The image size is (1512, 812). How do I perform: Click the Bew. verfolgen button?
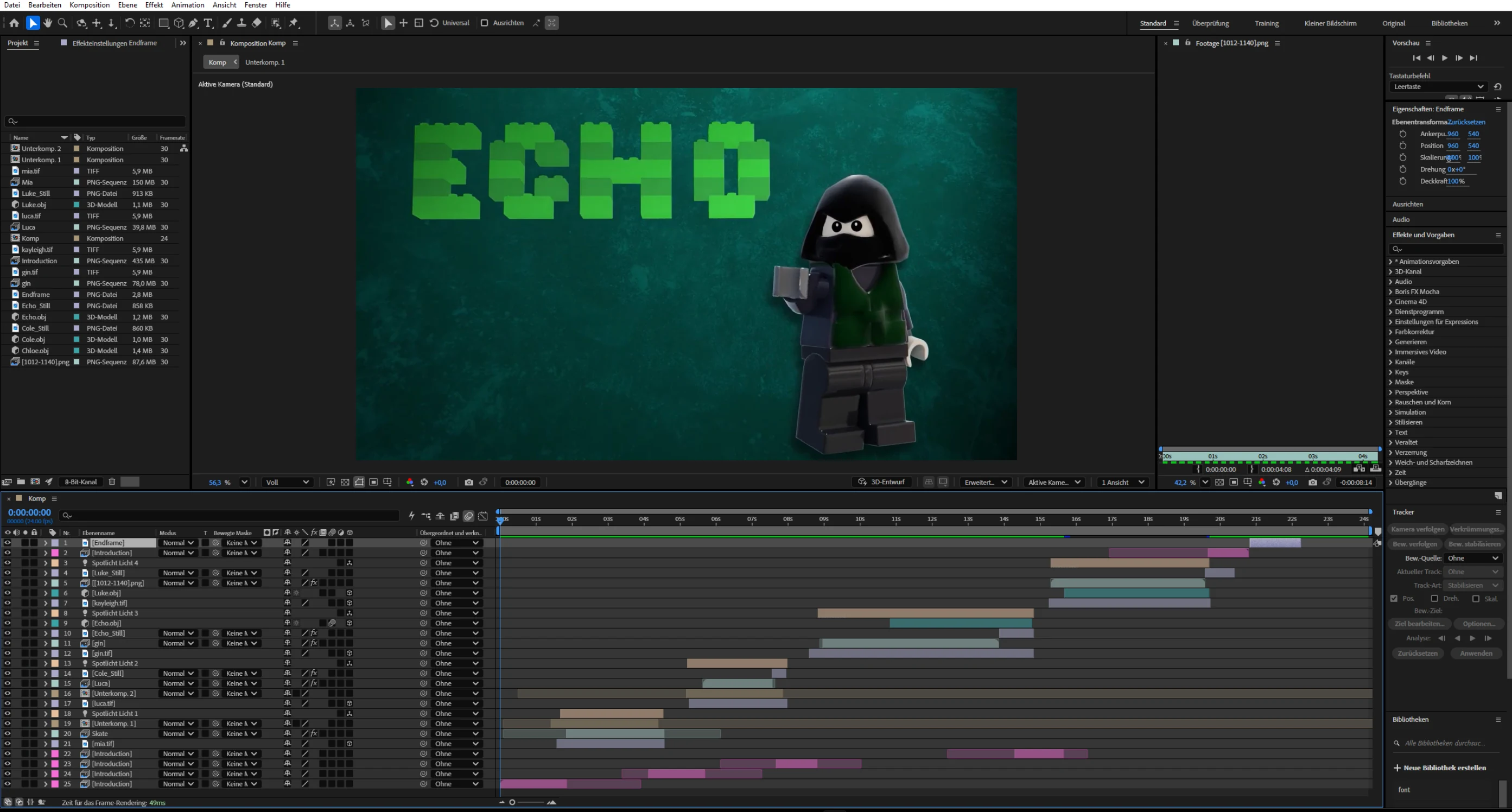click(x=1414, y=544)
